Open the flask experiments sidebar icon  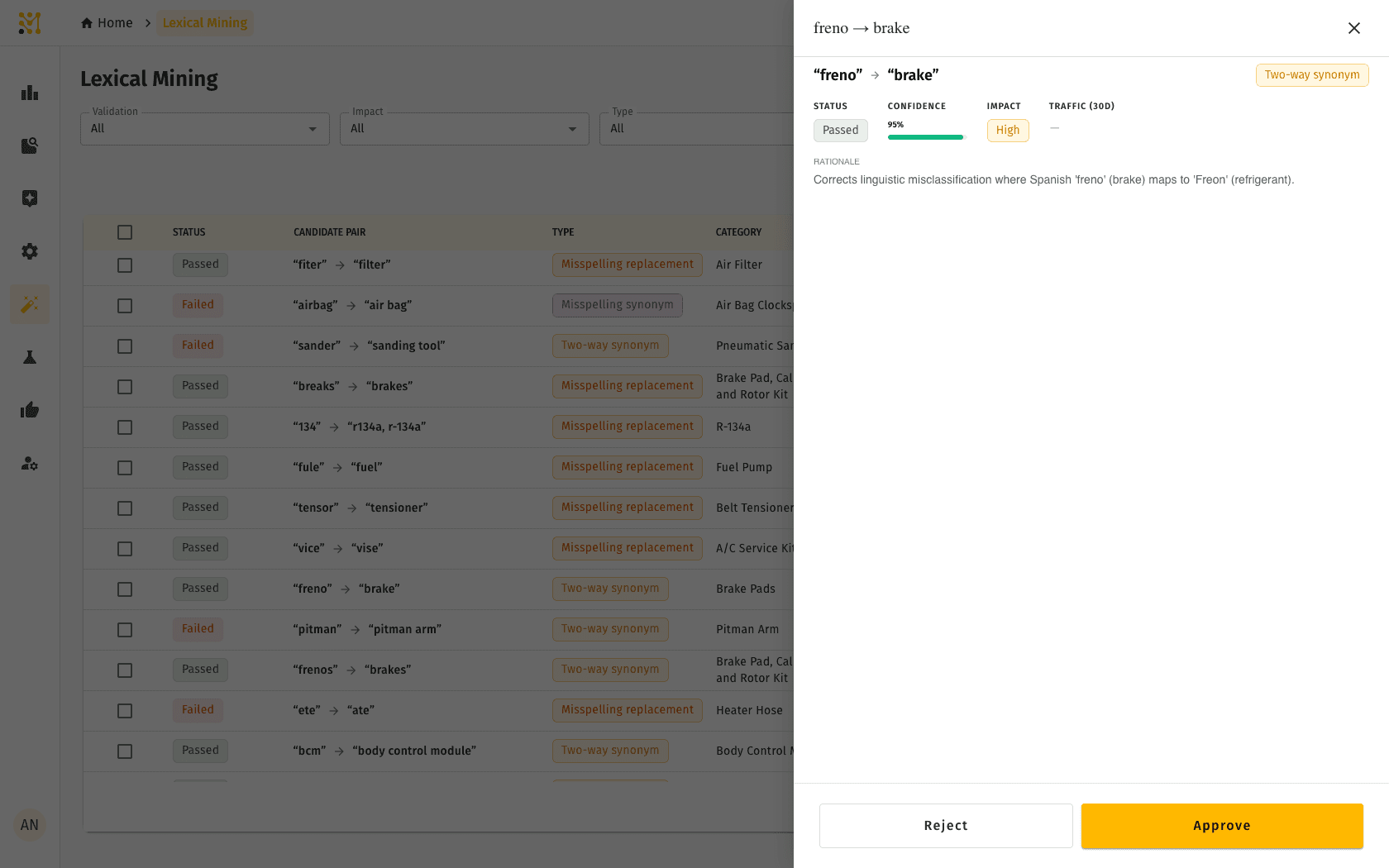pos(30,357)
